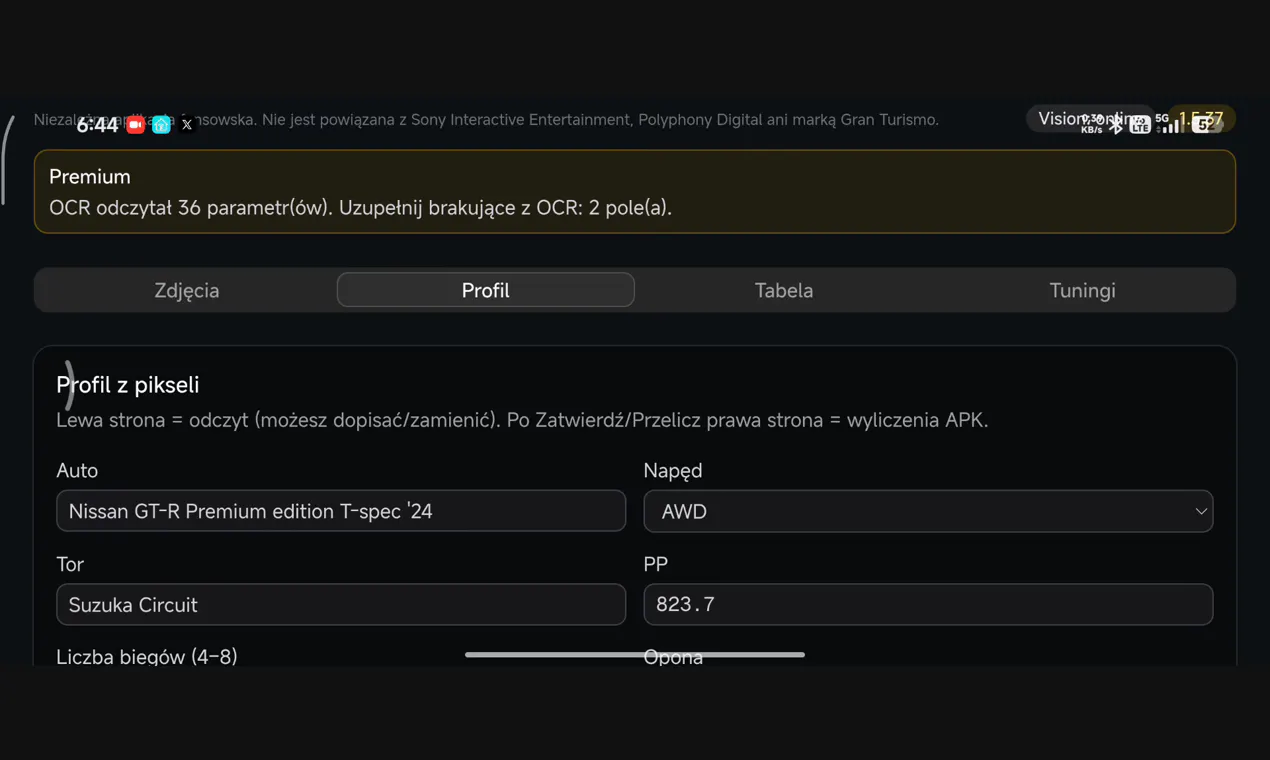
Task: Click the "Premium" banner heading
Action: coord(90,177)
